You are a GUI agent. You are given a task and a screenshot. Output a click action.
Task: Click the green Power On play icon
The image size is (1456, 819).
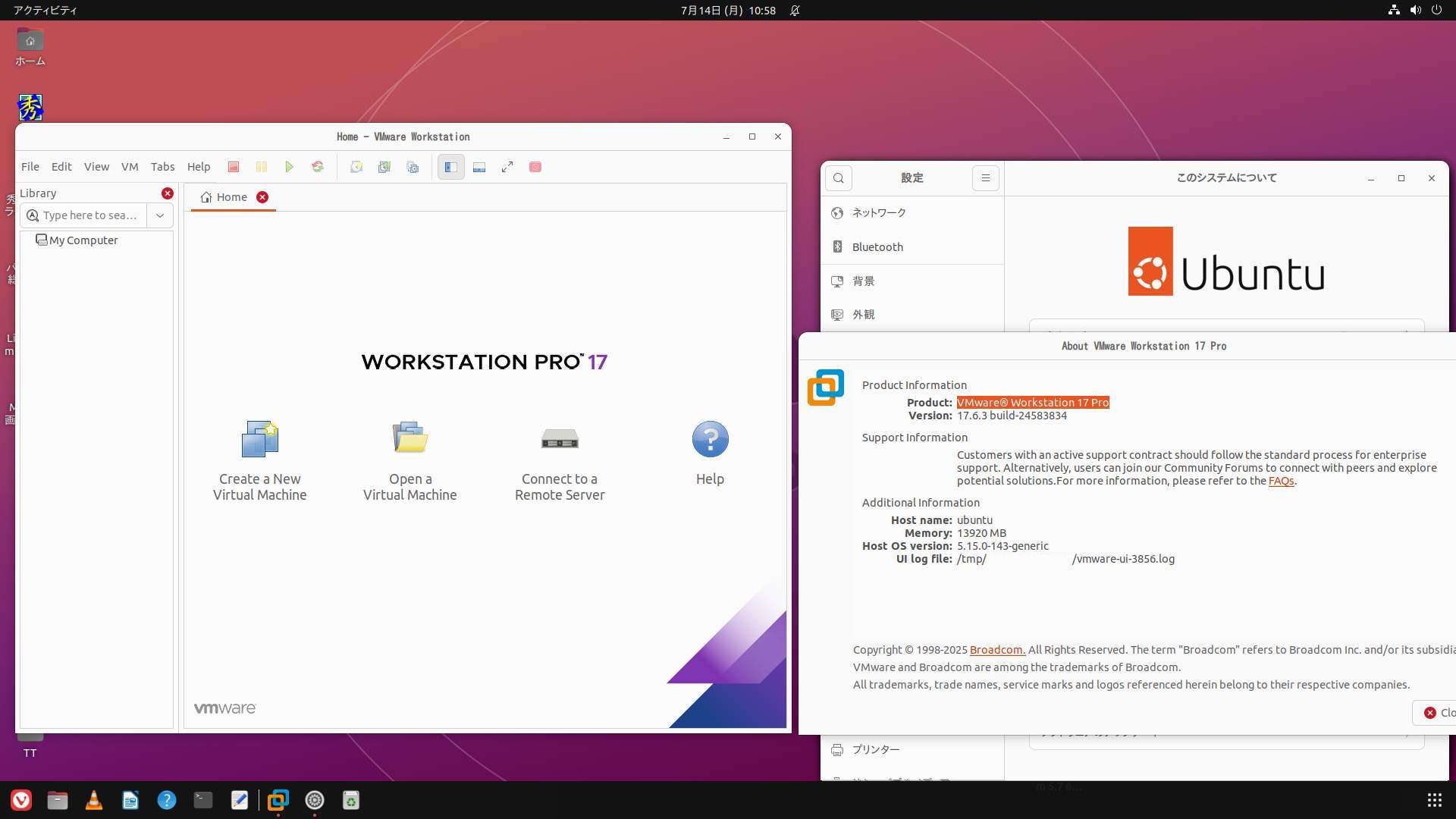click(x=289, y=167)
